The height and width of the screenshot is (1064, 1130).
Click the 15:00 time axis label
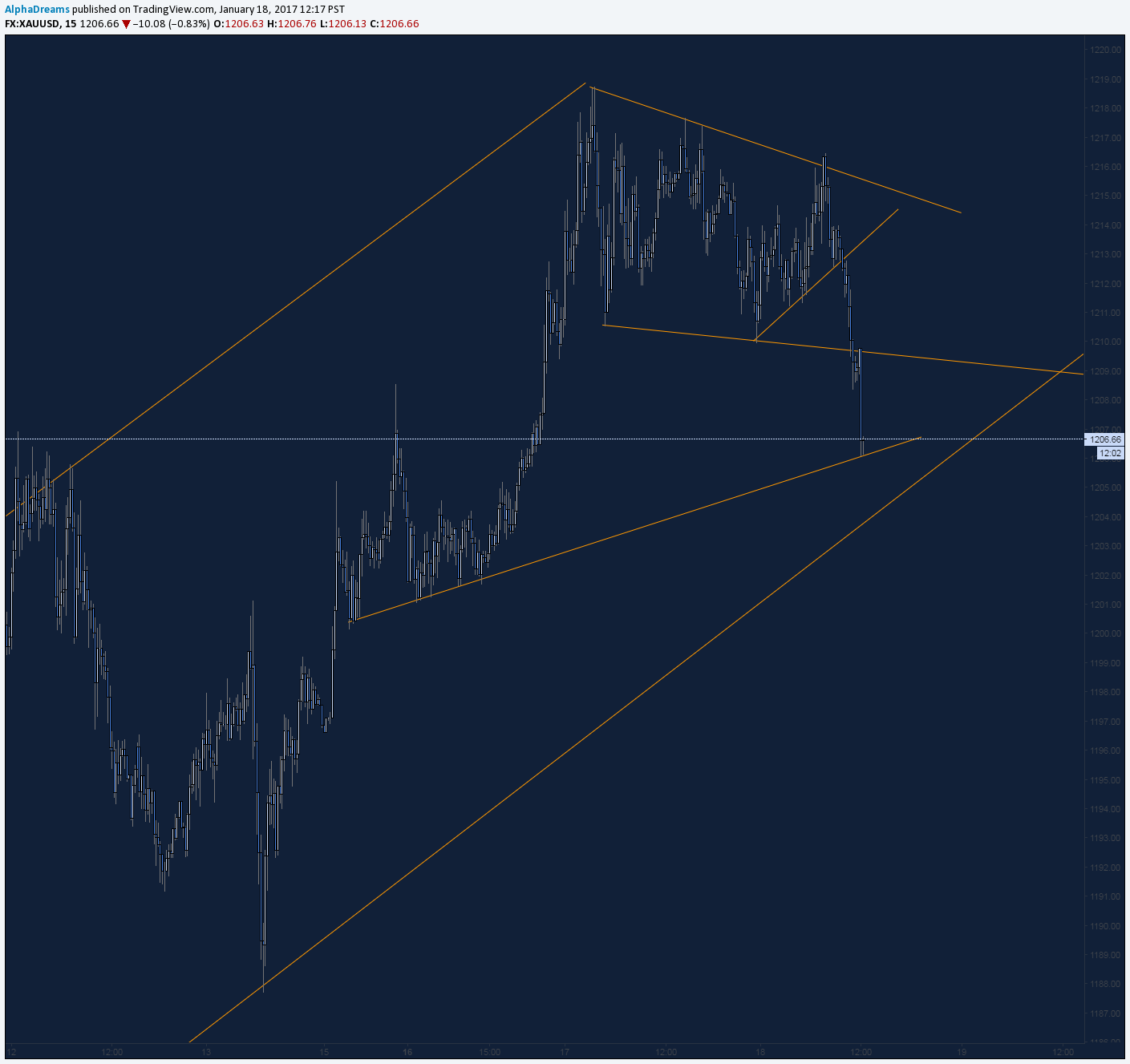pos(489,1052)
